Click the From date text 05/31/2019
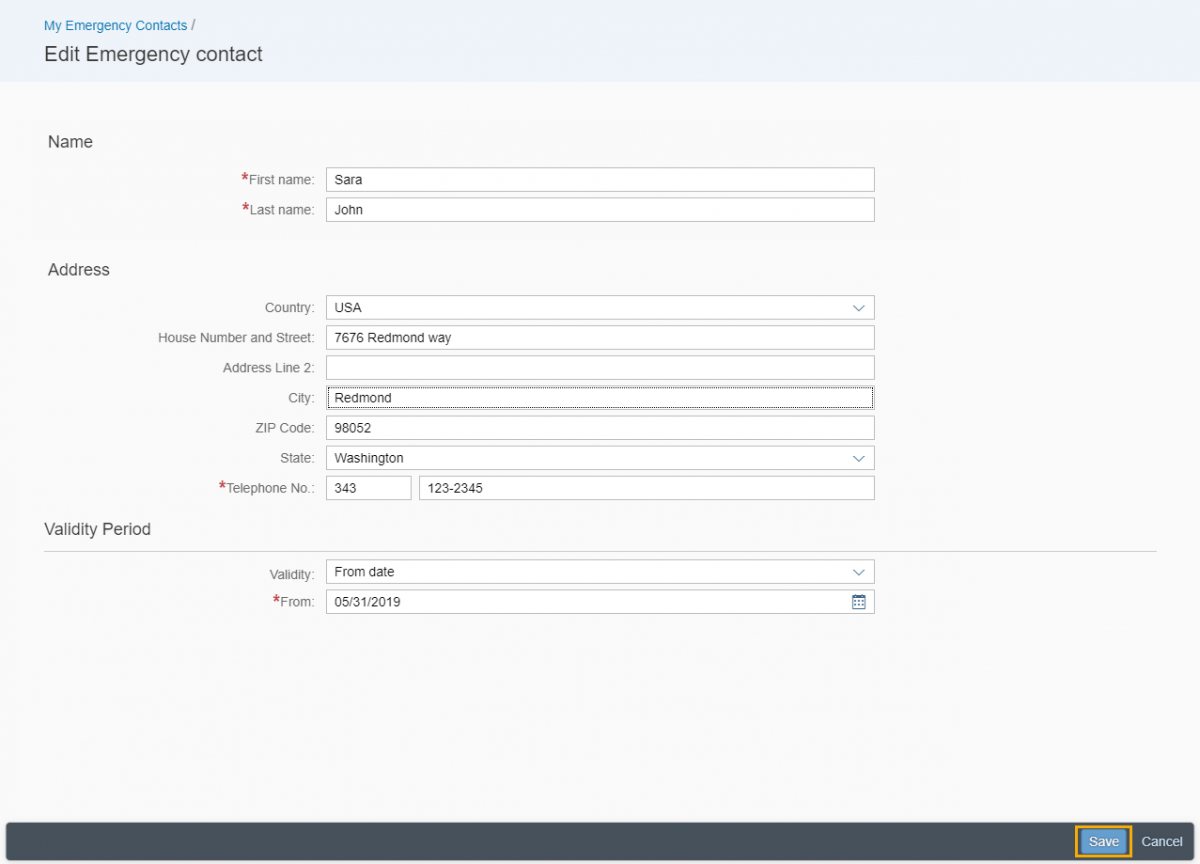This screenshot has width=1200, height=864. (368, 602)
